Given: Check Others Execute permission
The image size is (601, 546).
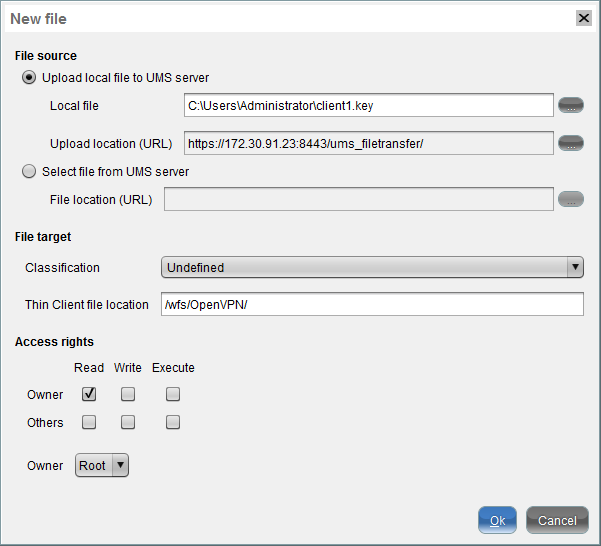Looking at the screenshot, I should coord(173,422).
